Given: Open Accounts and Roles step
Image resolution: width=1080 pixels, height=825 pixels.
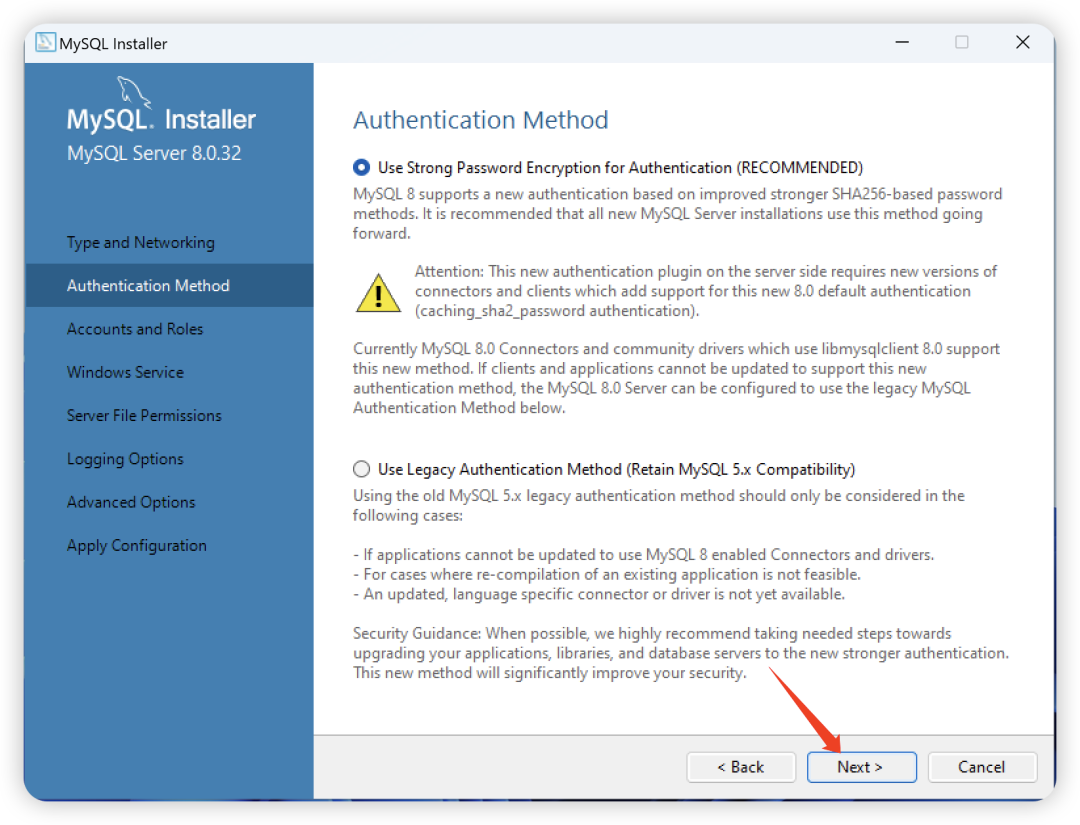Looking at the screenshot, I should [135, 329].
